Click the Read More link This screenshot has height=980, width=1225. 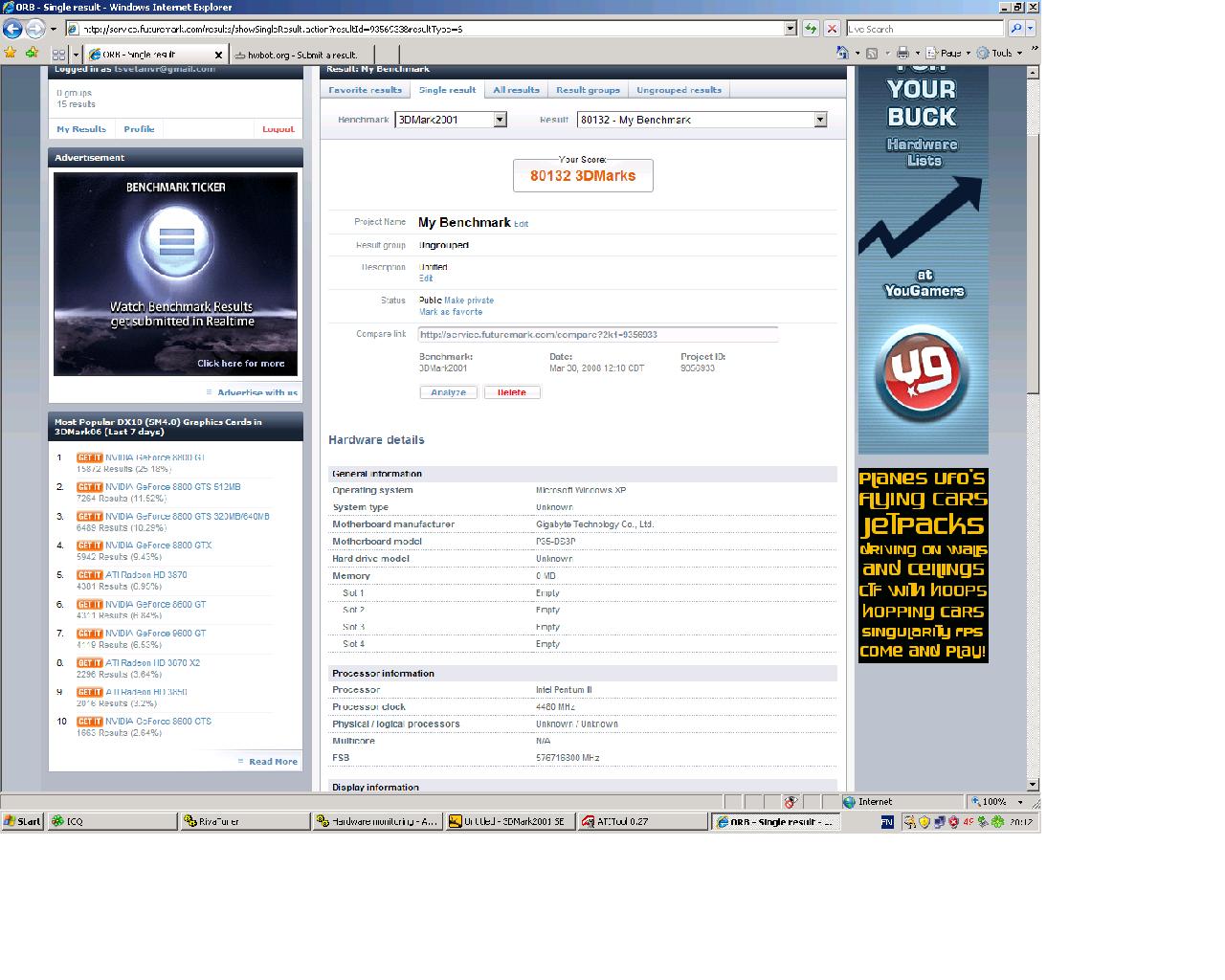273,762
